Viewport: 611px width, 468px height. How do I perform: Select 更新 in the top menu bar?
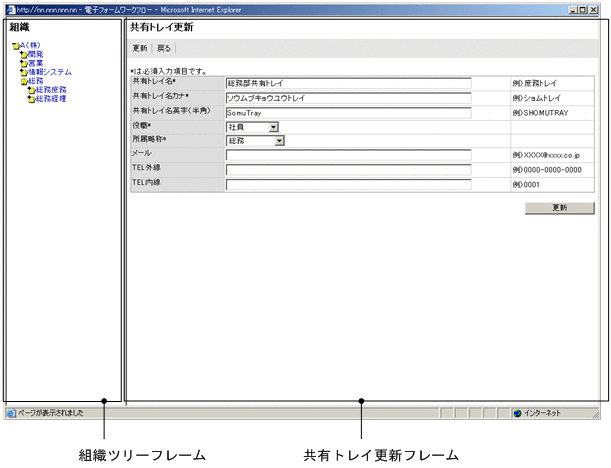[x=140, y=48]
